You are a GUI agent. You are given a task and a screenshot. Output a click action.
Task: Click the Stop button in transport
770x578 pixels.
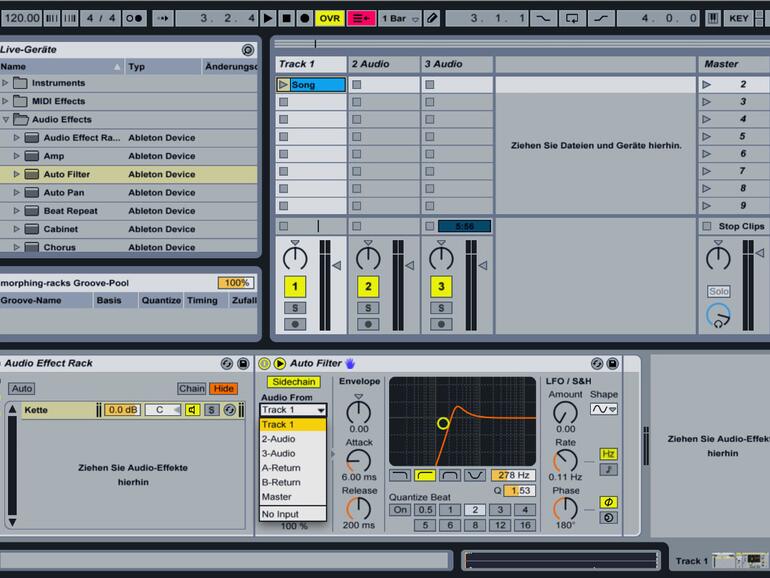(x=286, y=18)
